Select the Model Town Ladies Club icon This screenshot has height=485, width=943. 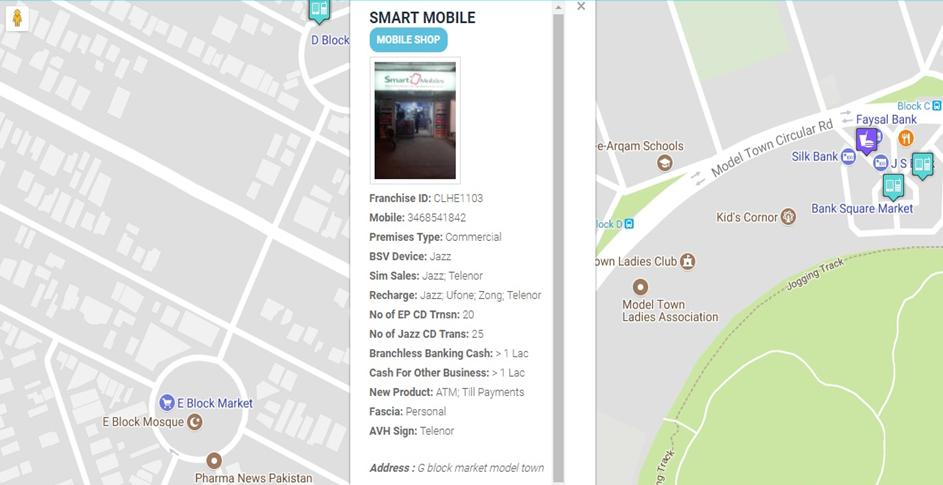pos(687,262)
